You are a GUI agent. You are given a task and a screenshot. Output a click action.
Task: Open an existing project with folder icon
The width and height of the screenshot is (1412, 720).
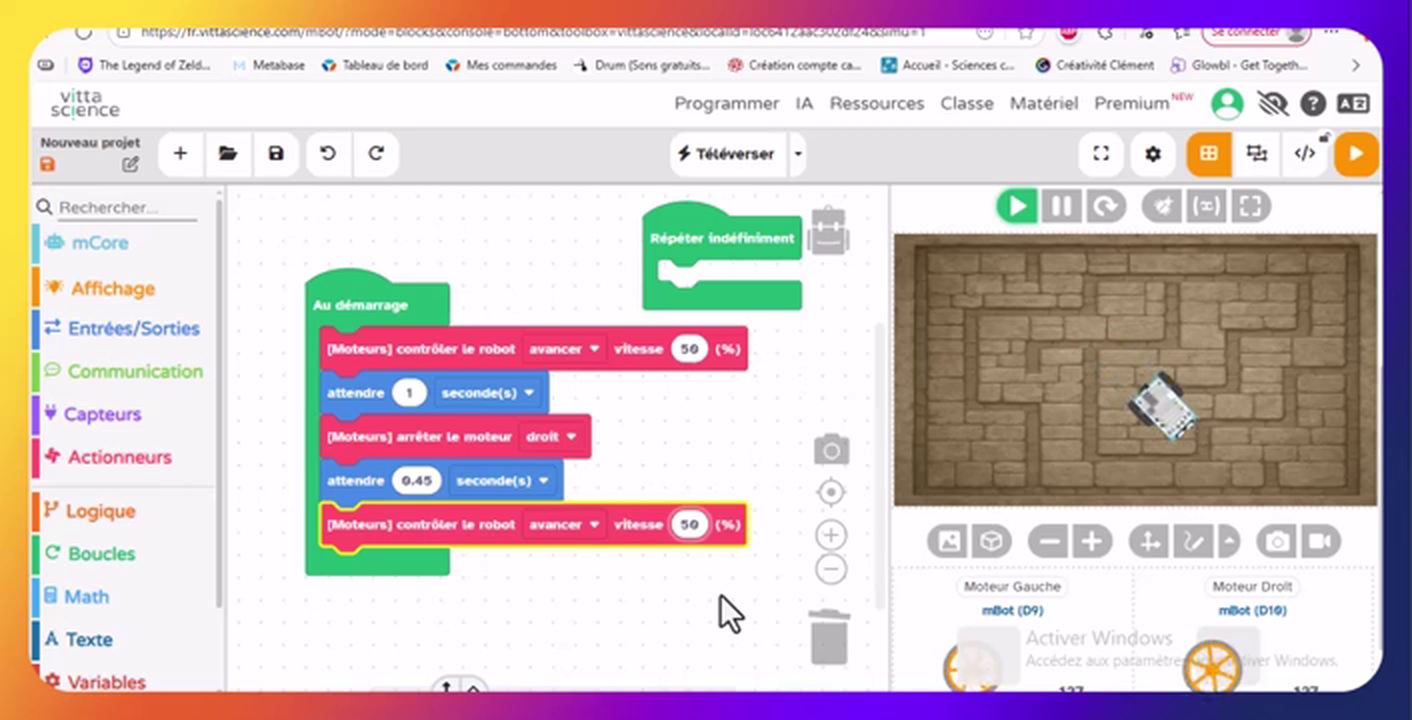coord(228,154)
